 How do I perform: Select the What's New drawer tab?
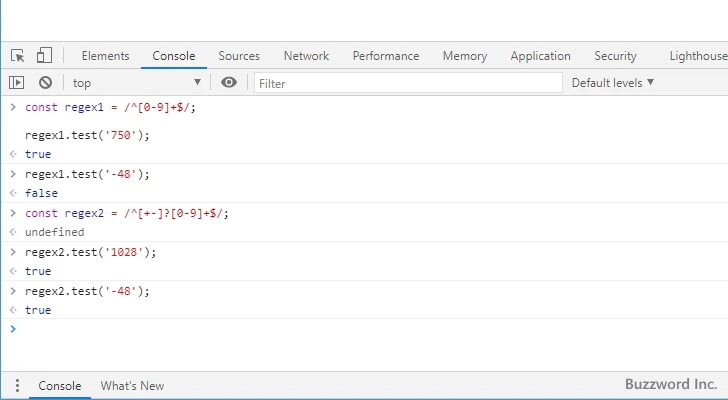(x=132, y=386)
